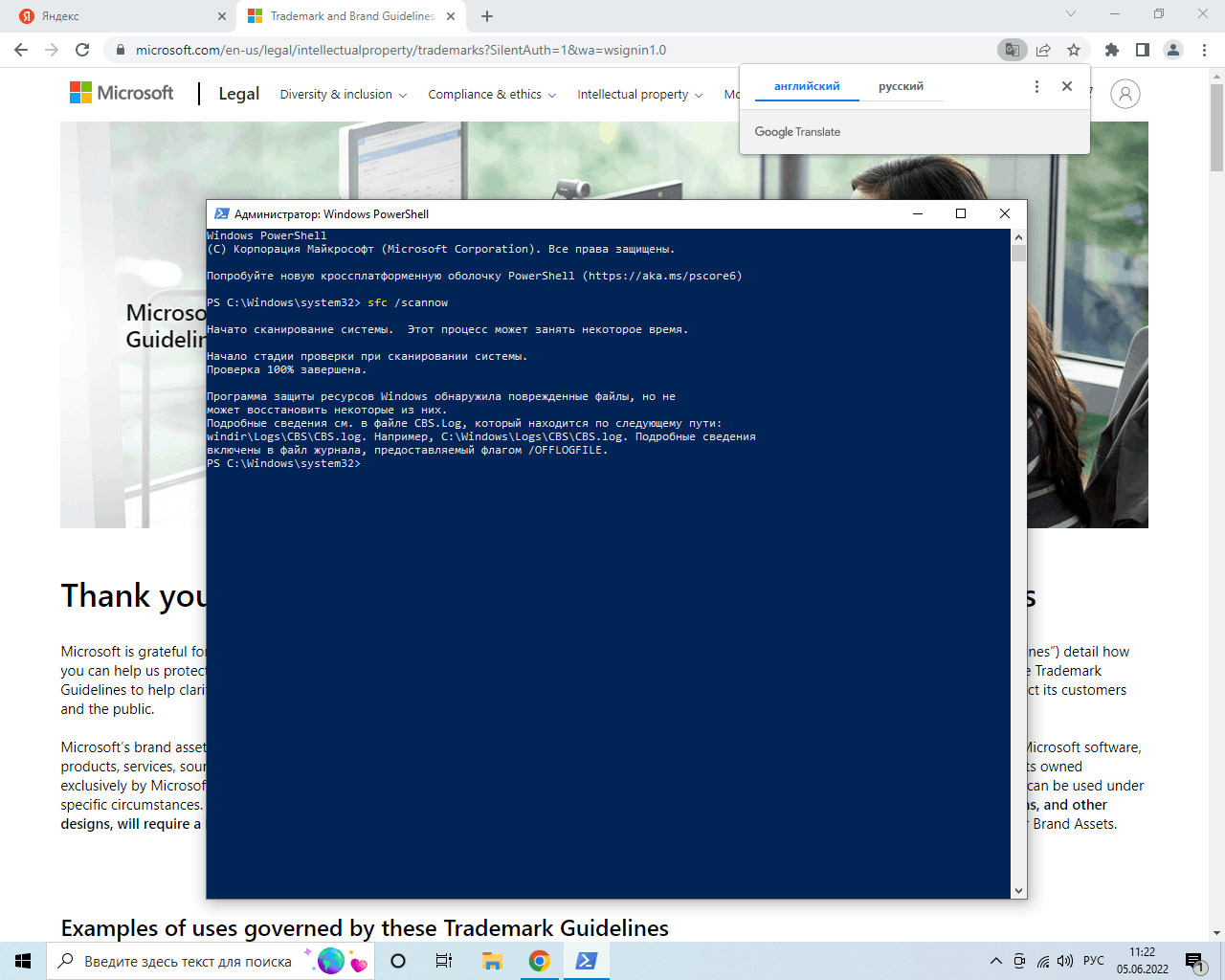
Task: Close the Trademark and Brand Guidelines tab
Action: [x=452, y=16]
